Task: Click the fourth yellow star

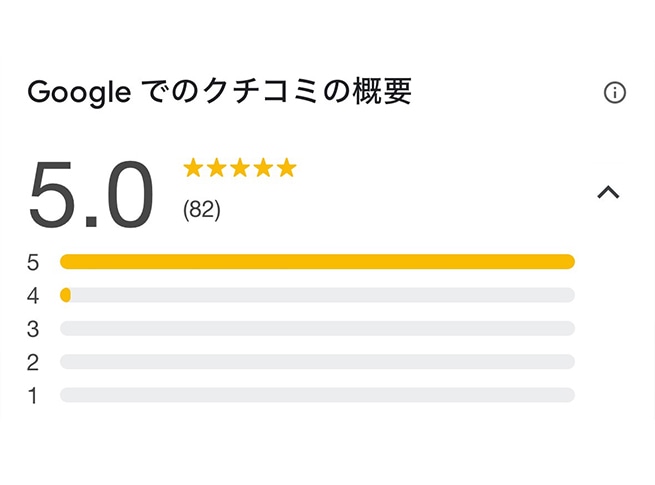Action: pos(264,168)
